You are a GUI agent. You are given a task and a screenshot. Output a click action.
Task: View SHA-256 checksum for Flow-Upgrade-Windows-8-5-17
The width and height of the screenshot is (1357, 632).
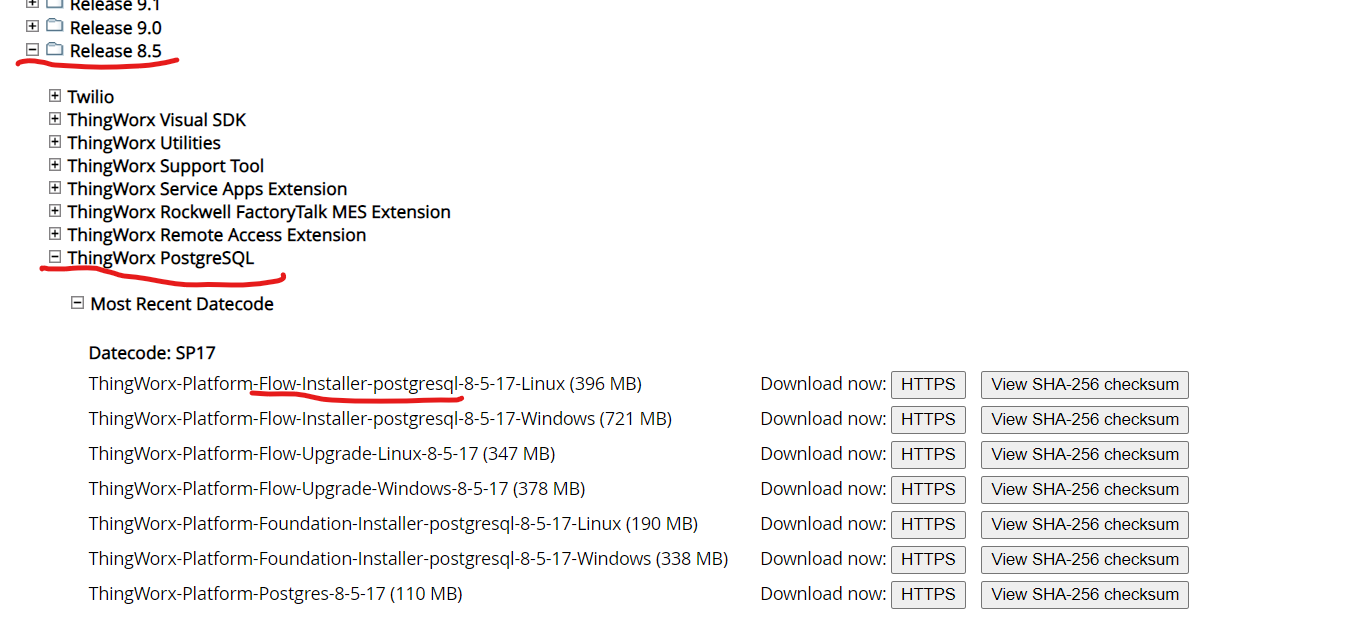click(1084, 489)
